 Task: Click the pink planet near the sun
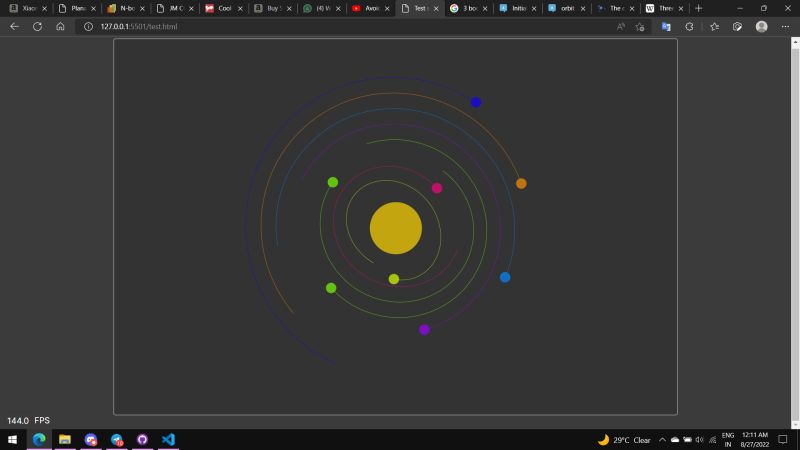(x=437, y=188)
